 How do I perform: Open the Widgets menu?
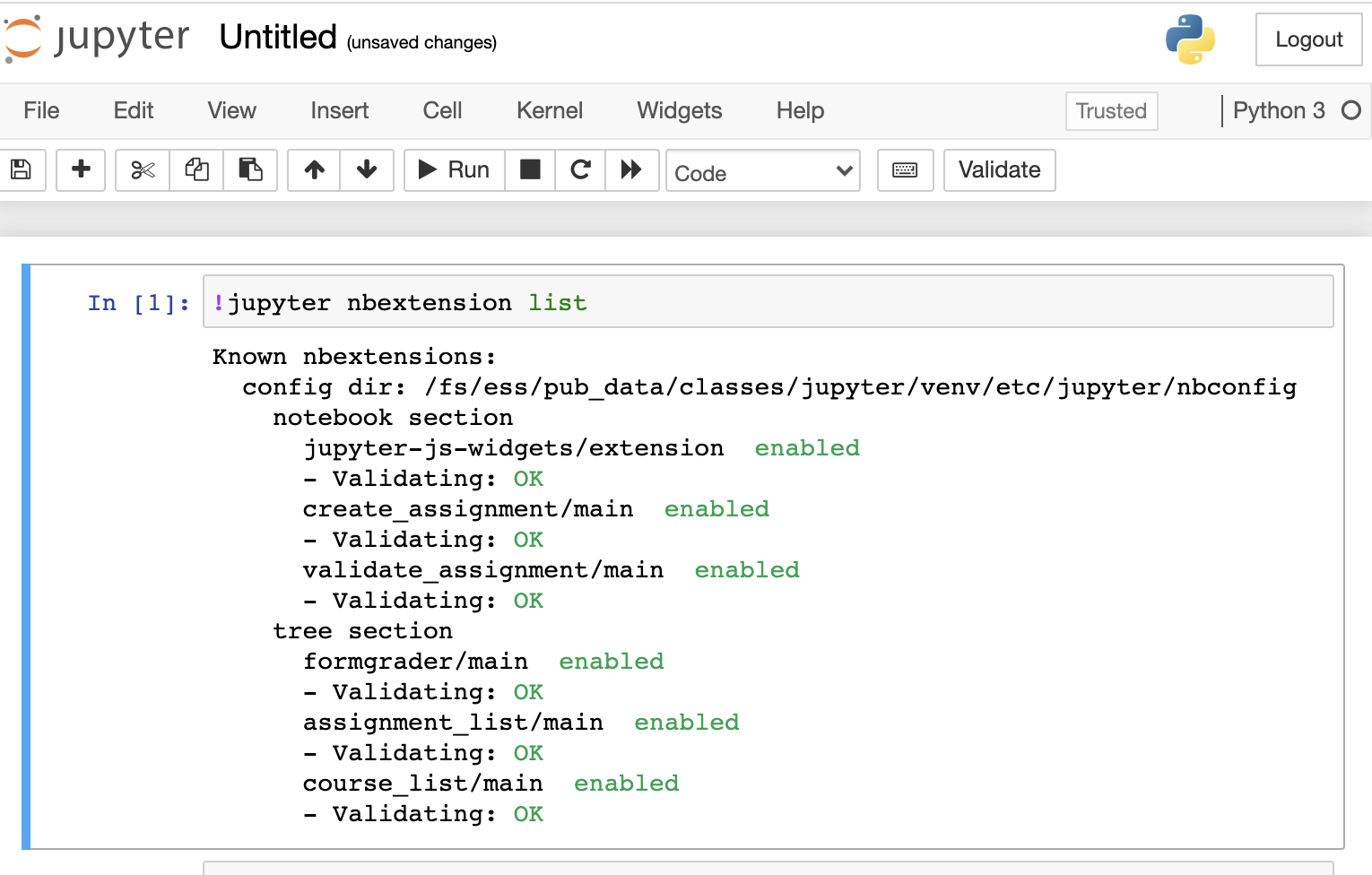point(679,110)
